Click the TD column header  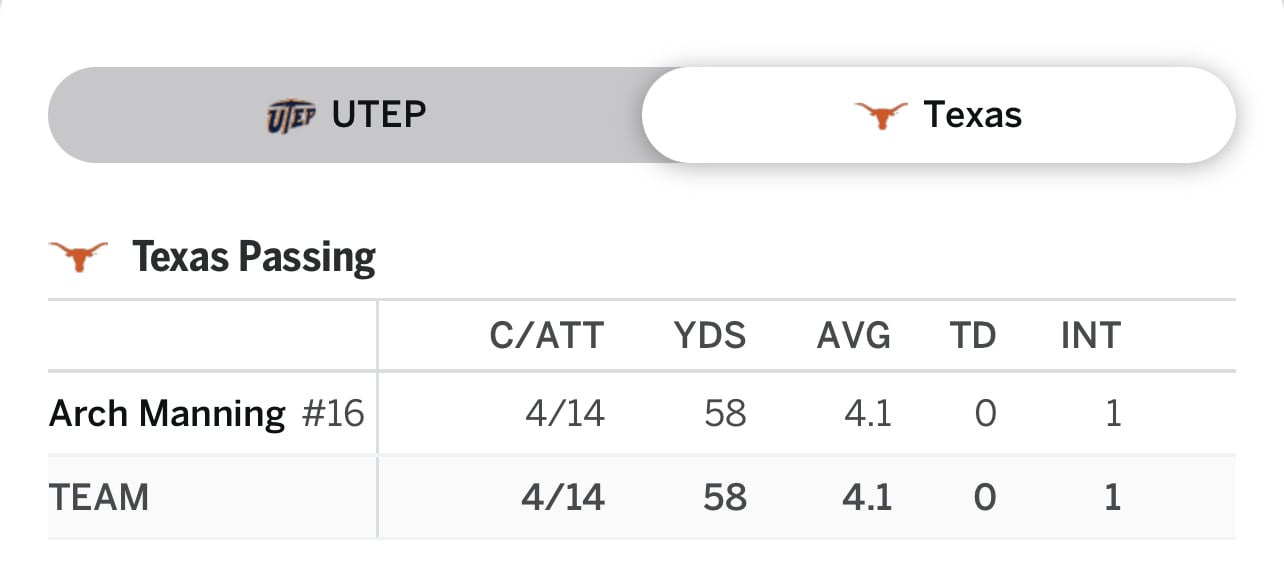(x=972, y=336)
